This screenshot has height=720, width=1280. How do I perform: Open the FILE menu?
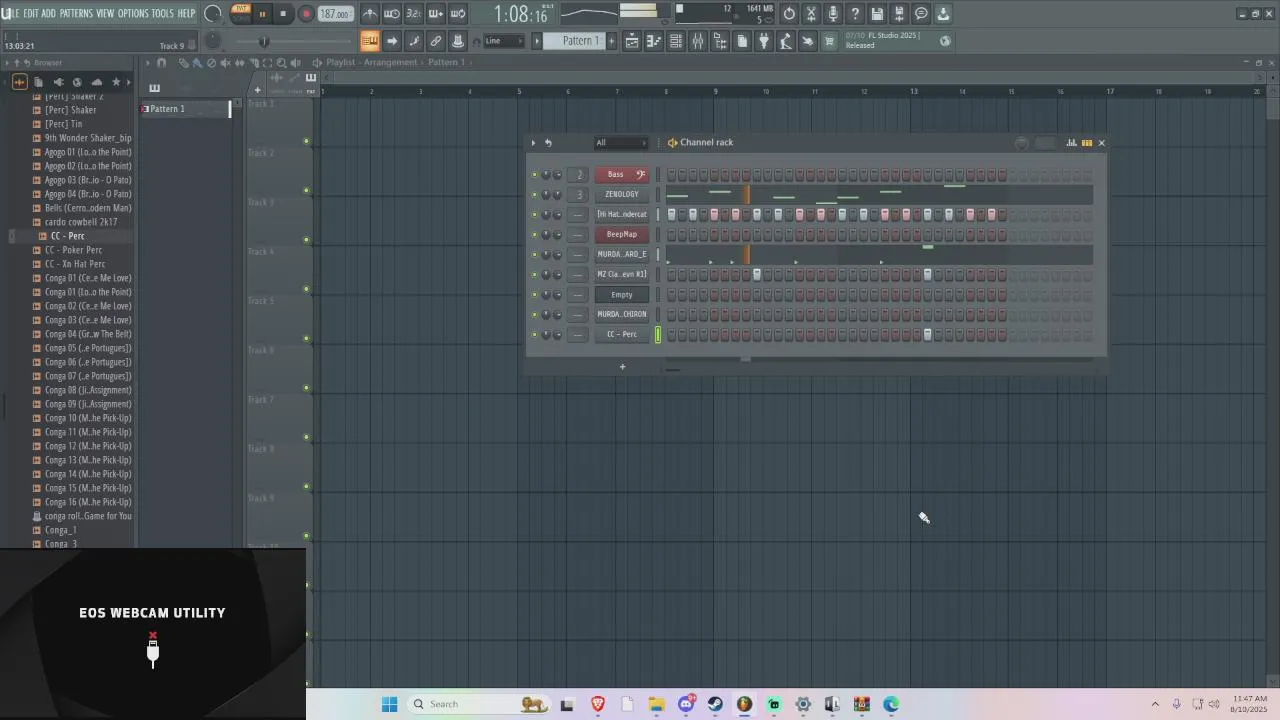[x=10, y=14]
